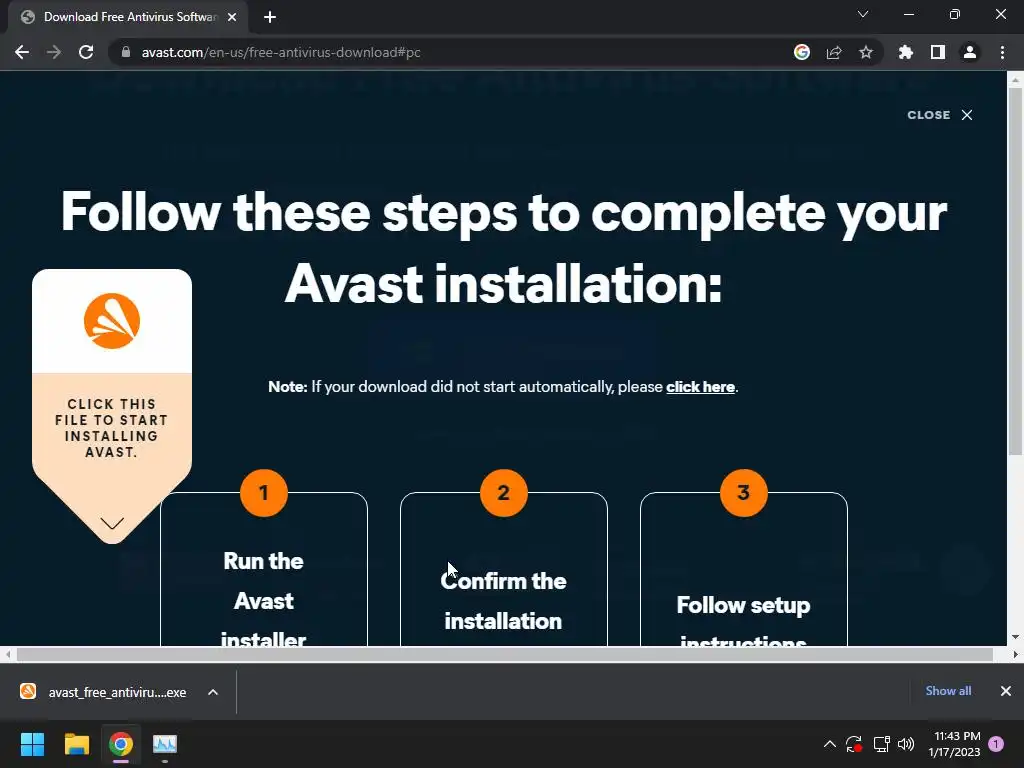Open the Windows Start menu
This screenshot has width=1024, height=768.
click(32, 744)
